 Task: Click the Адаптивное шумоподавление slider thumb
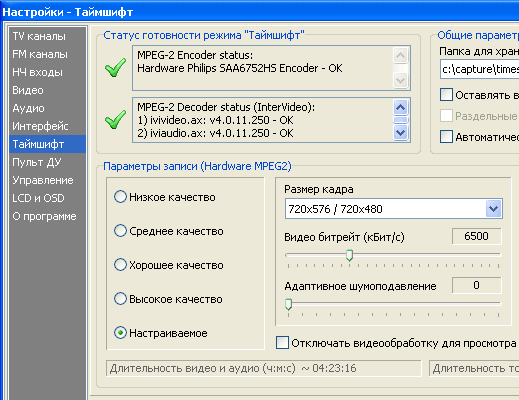289,304
